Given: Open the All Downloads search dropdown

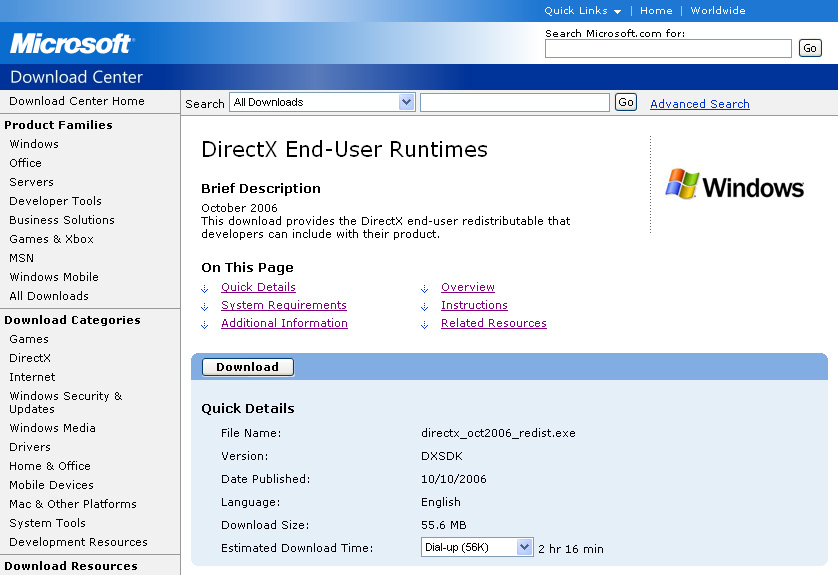Looking at the screenshot, I should [x=406, y=102].
